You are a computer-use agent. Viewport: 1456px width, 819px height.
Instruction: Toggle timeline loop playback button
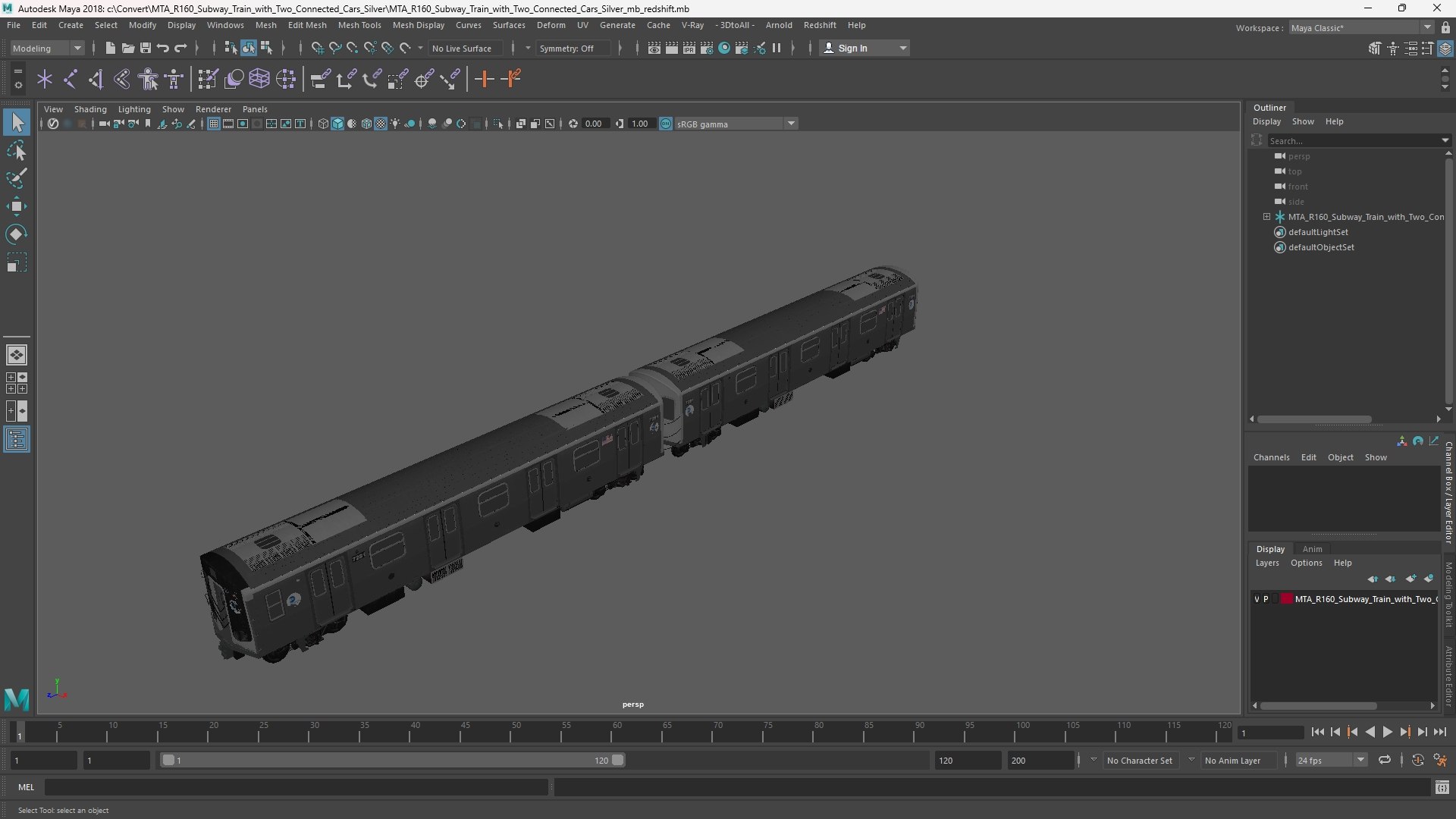pos(1385,760)
